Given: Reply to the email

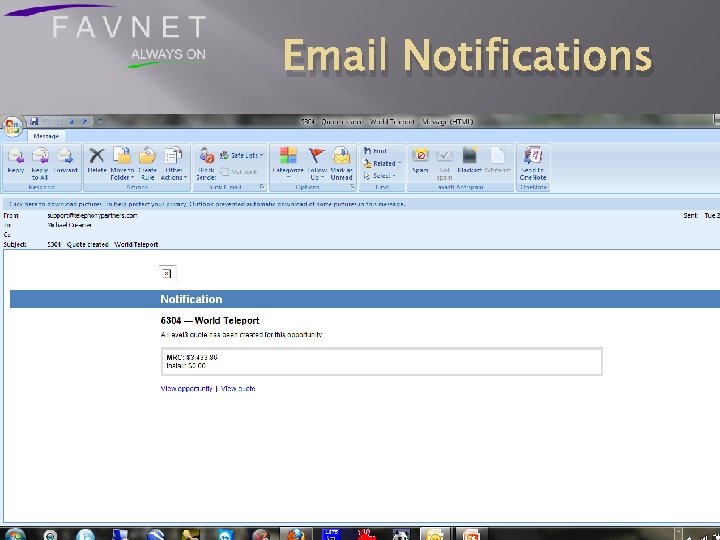Looking at the screenshot, I should click(x=16, y=161).
